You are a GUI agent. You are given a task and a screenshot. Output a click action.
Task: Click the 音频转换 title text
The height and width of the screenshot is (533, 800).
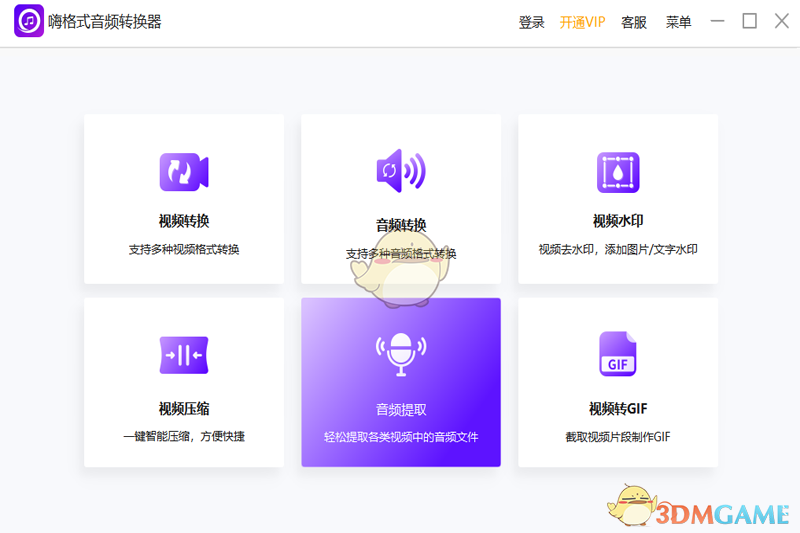(x=401, y=225)
